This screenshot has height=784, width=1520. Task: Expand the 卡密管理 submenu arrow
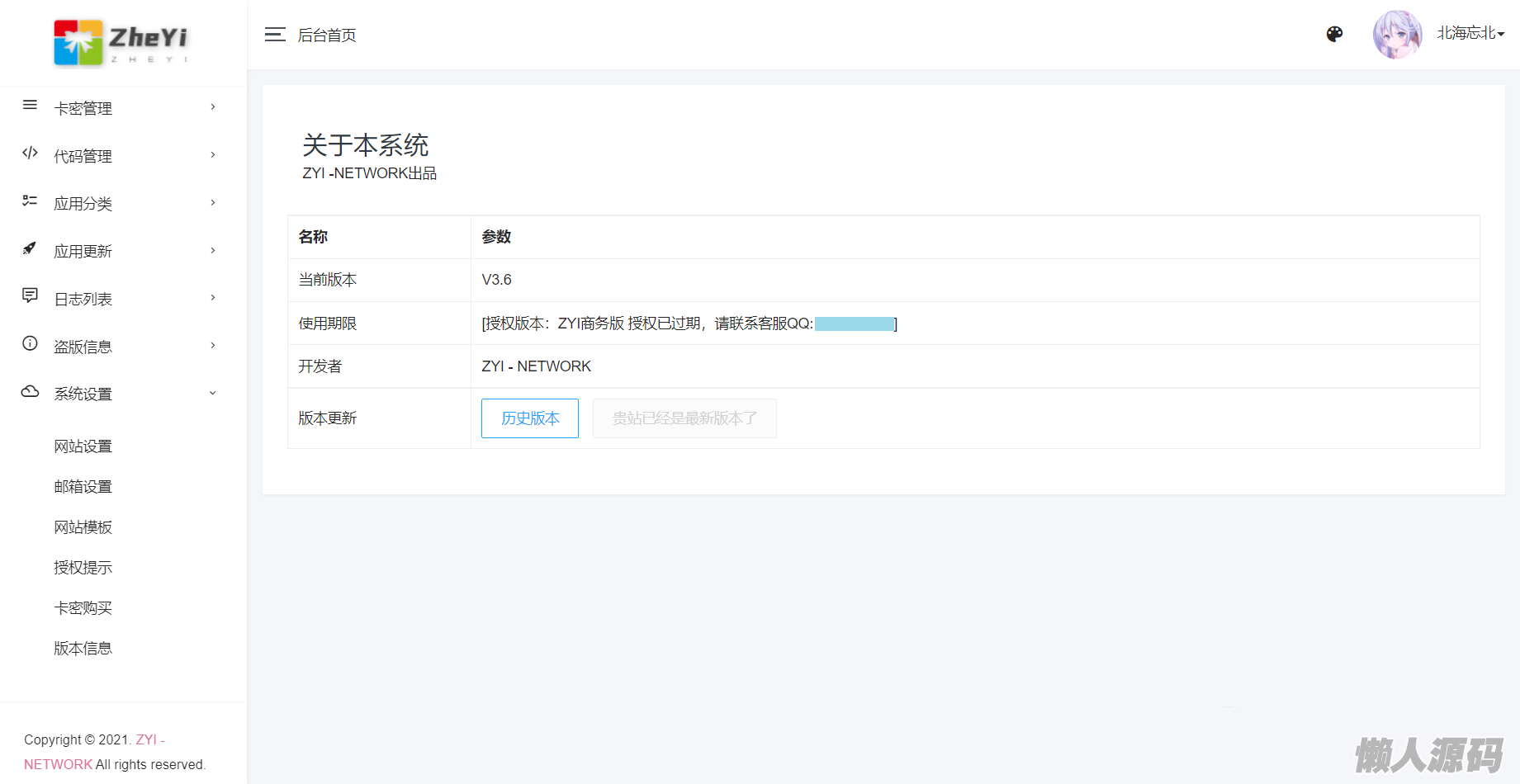(x=213, y=107)
